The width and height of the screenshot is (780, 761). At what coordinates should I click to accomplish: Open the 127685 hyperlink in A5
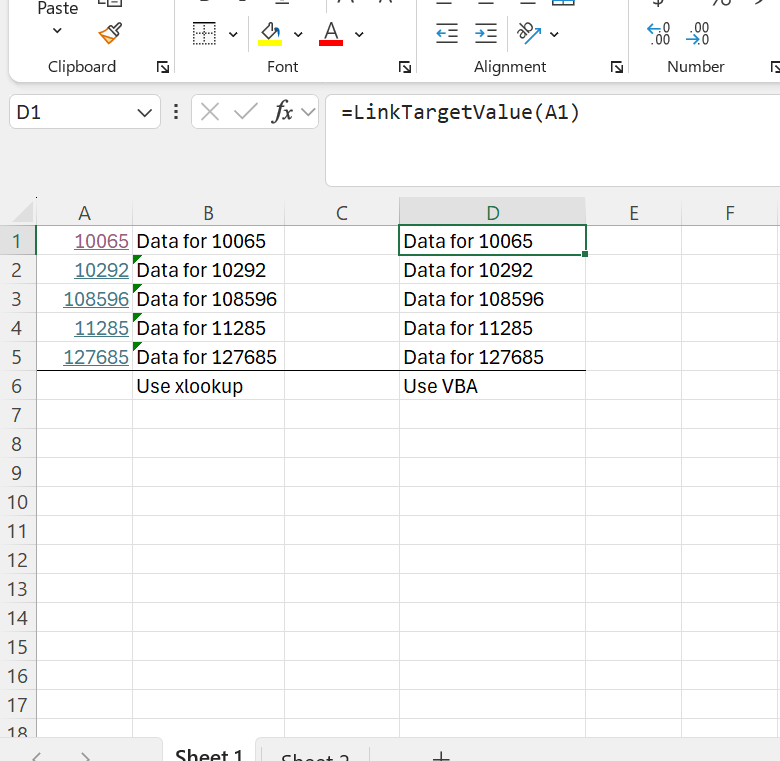click(x=96, y=357)
